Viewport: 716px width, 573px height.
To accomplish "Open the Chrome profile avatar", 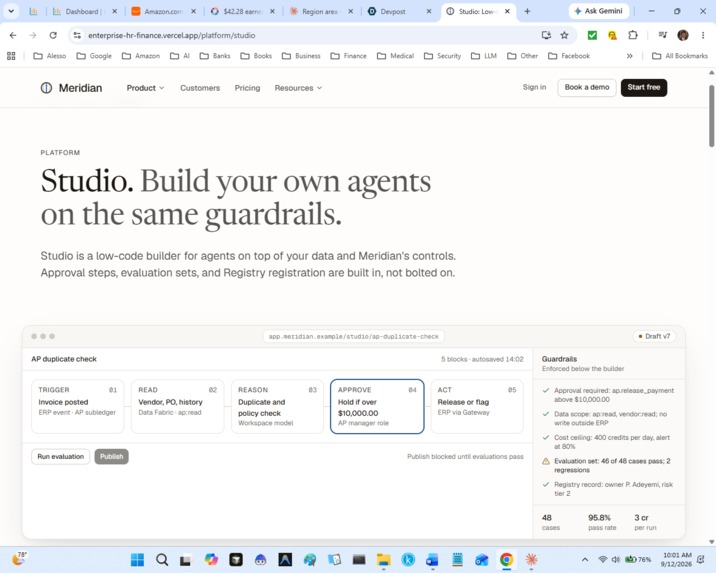I will (x=683, y=35).
